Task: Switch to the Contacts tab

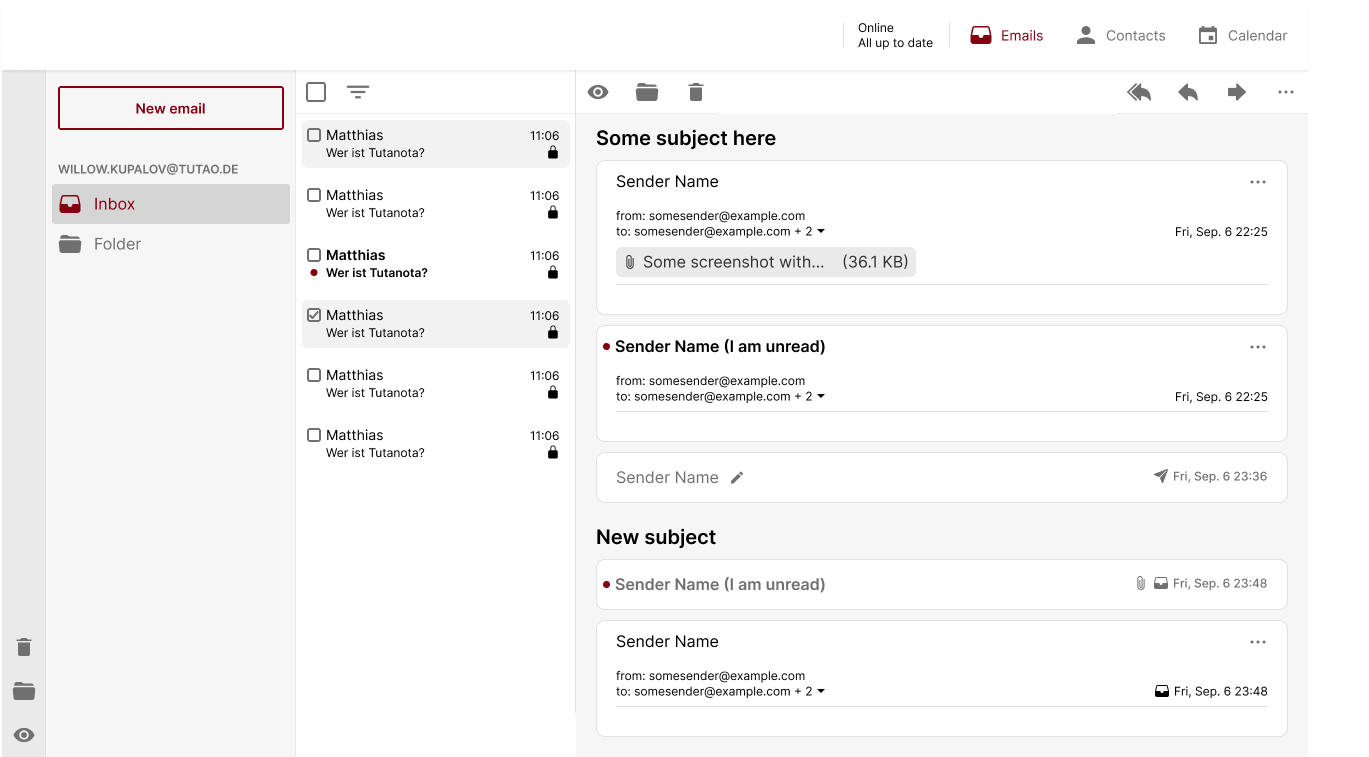Action: (x=1120, y=35)
